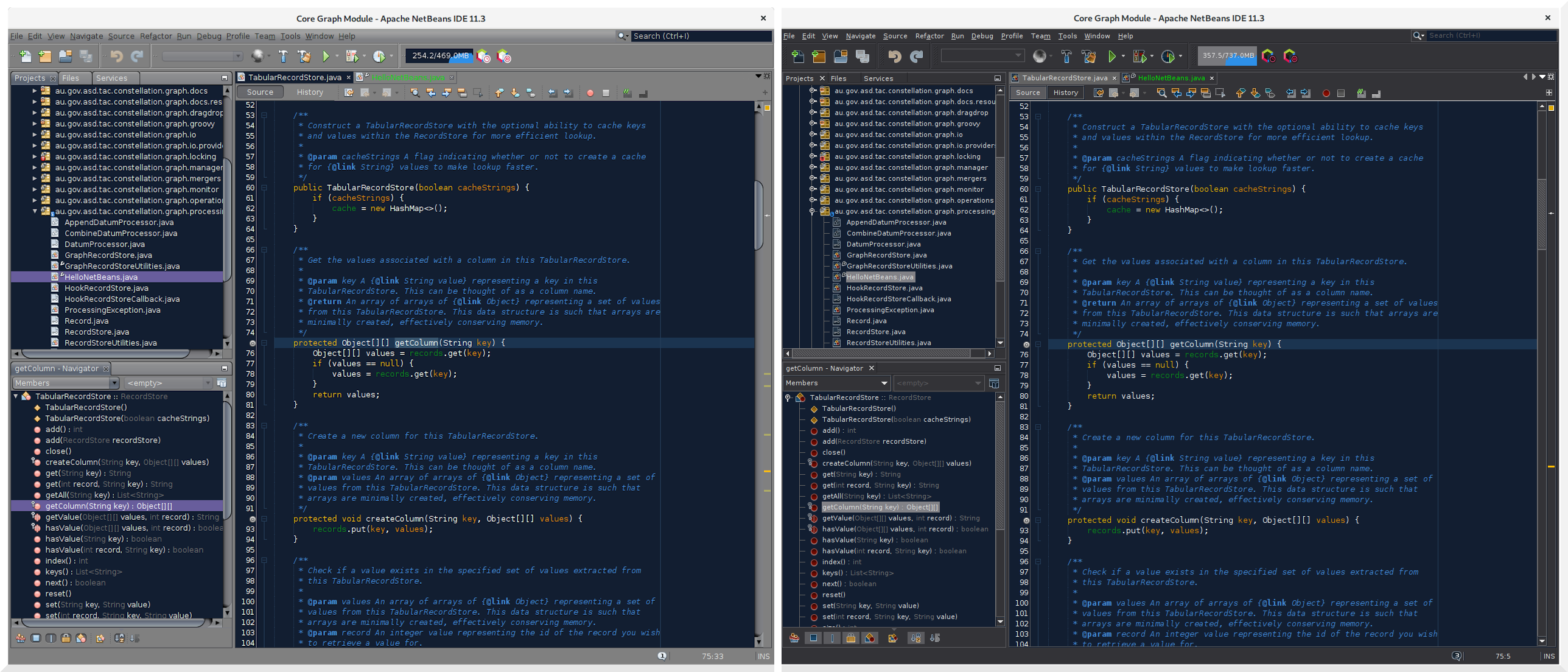Image resolution: width=1568 pixels, height=672 pixels.
Task: Click Clean and Build icon in right window
Action: (1088, 57)
